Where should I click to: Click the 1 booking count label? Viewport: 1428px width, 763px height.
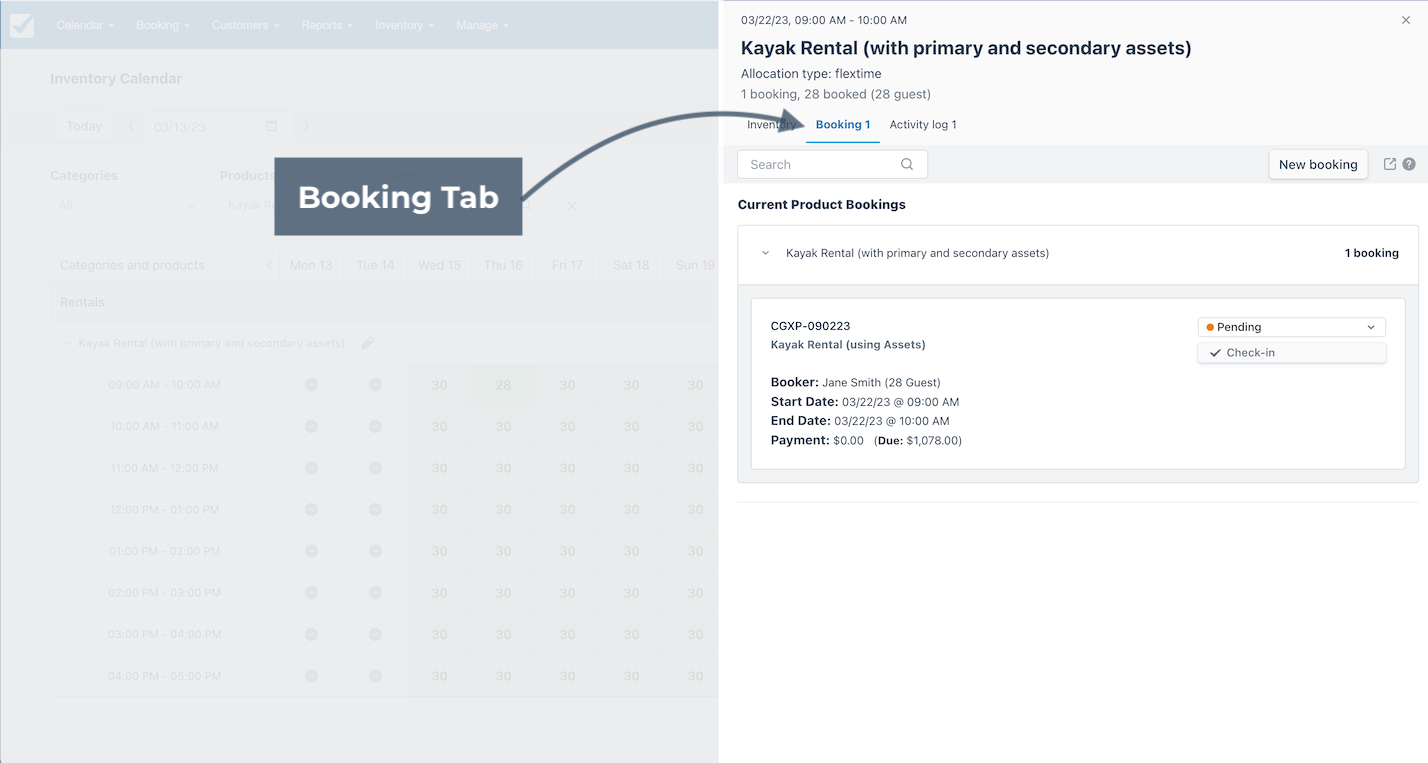pos(1371,253)
